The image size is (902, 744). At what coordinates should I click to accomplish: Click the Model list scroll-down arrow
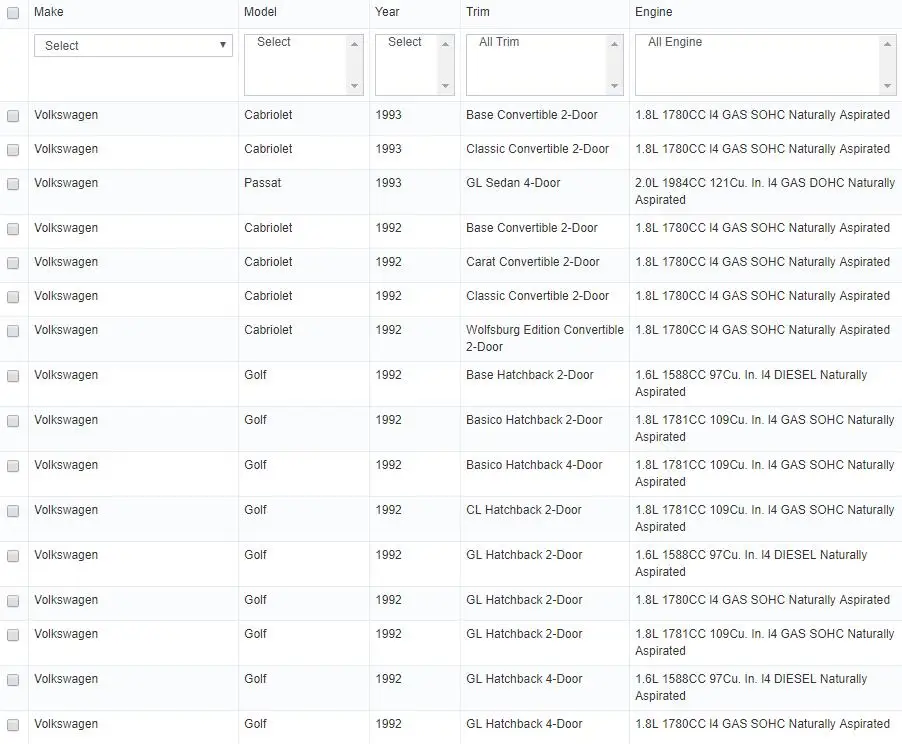click(x=354, y=86)
